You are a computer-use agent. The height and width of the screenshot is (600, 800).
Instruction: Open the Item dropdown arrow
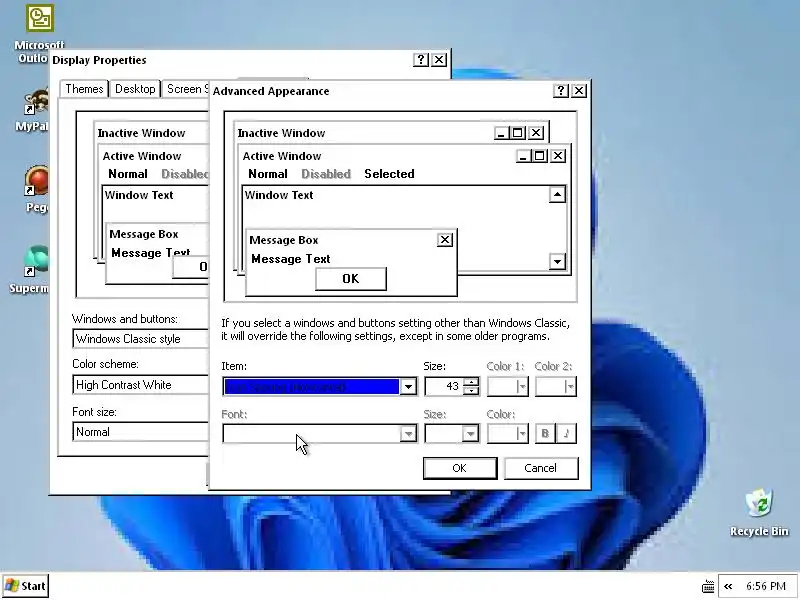click(408, 387)
